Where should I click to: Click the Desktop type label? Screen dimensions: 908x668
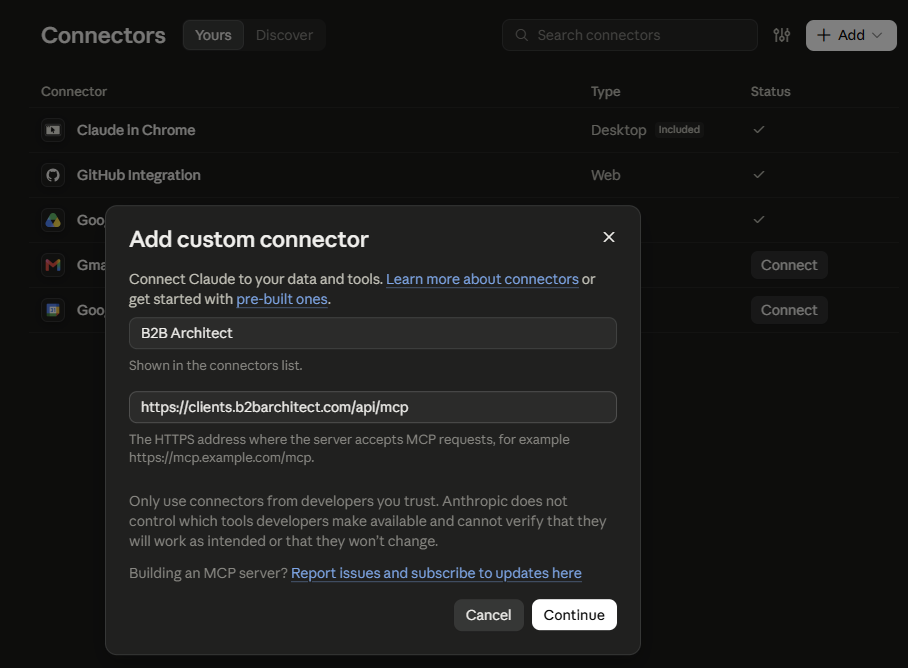click(x=618, y=130)
